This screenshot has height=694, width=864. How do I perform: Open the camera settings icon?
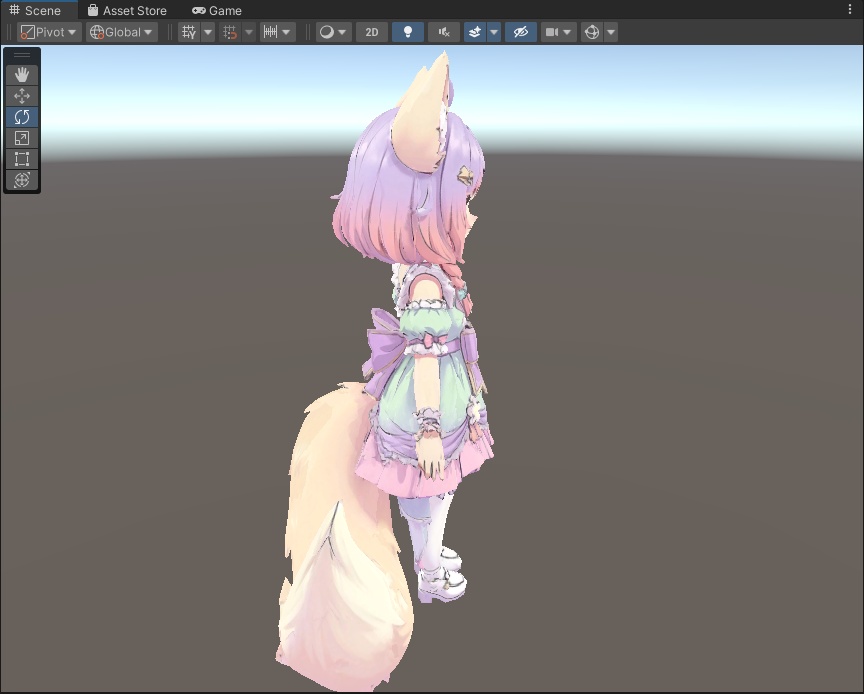click(553, 31)
